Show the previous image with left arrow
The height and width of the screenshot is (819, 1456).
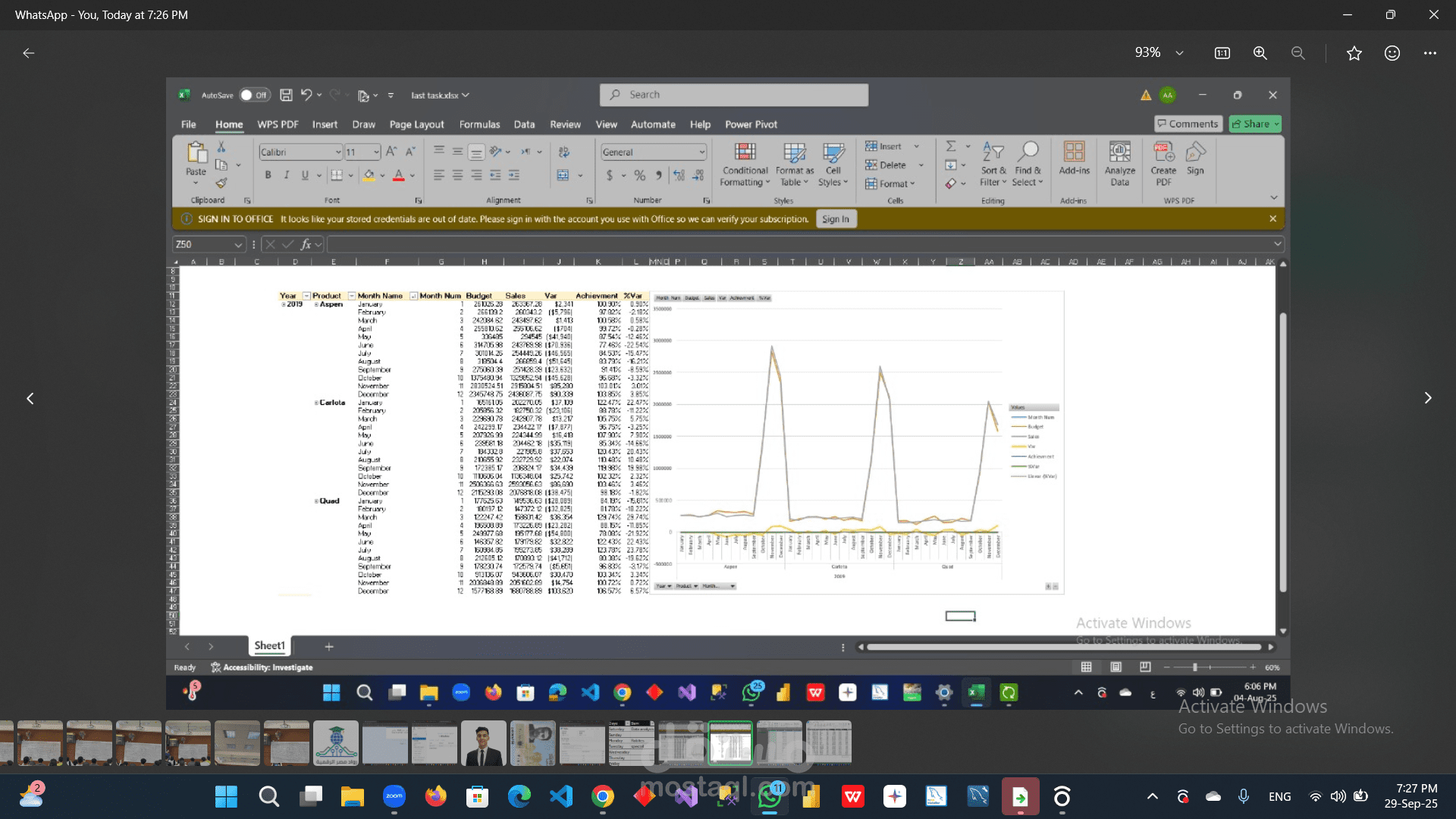pos(30,398)
